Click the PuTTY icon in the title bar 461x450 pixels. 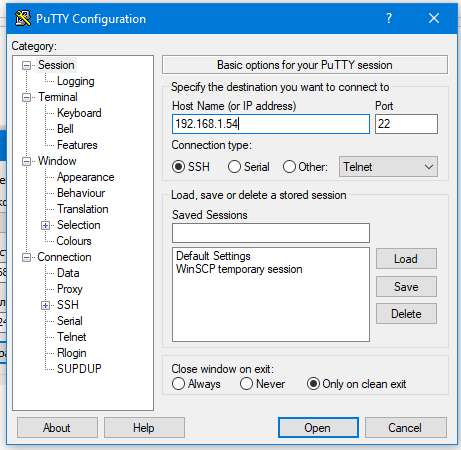pos(23,18)
